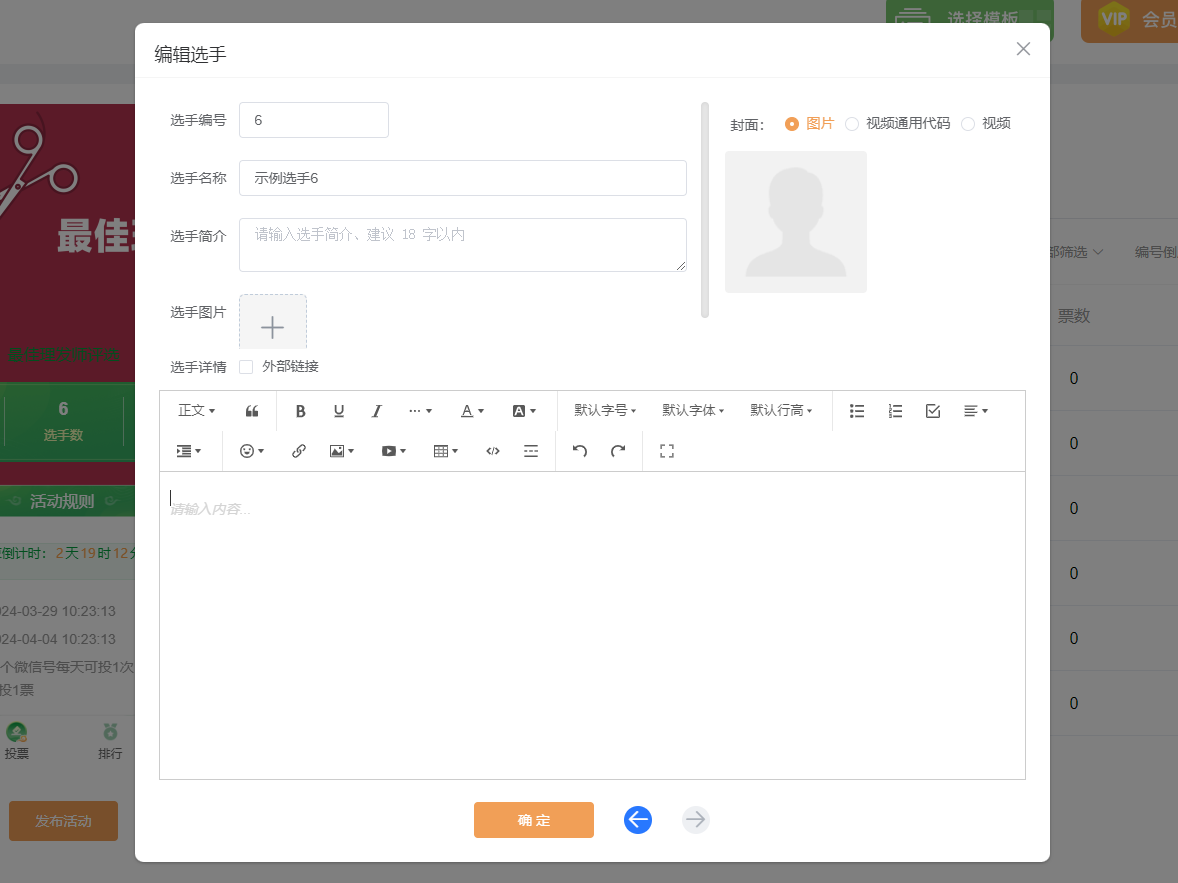Insert a code block
This screenshot has height=883, width=1178.
tap(492, 451)
